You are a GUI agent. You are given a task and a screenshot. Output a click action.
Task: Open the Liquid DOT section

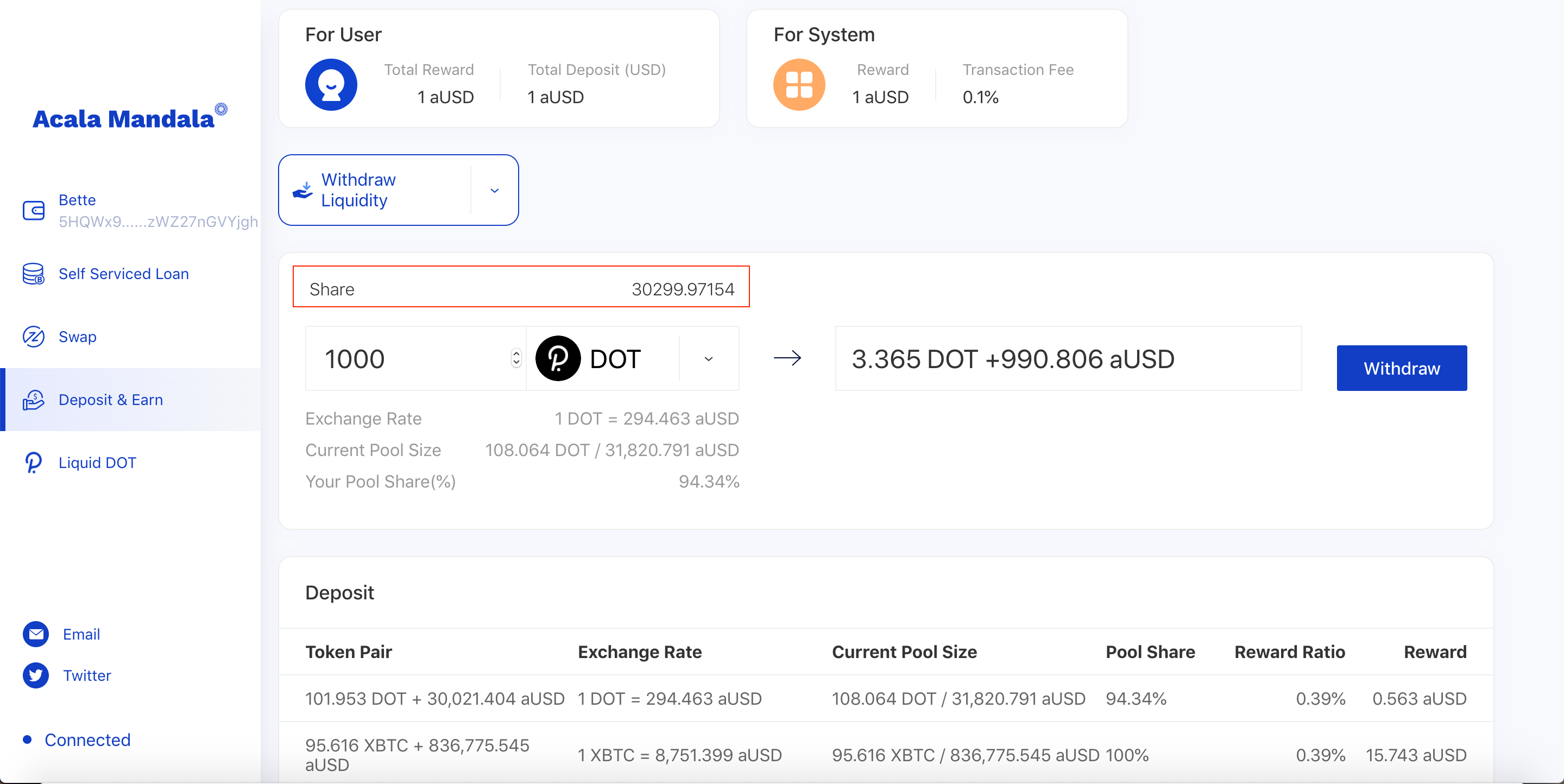pos(97,463)
